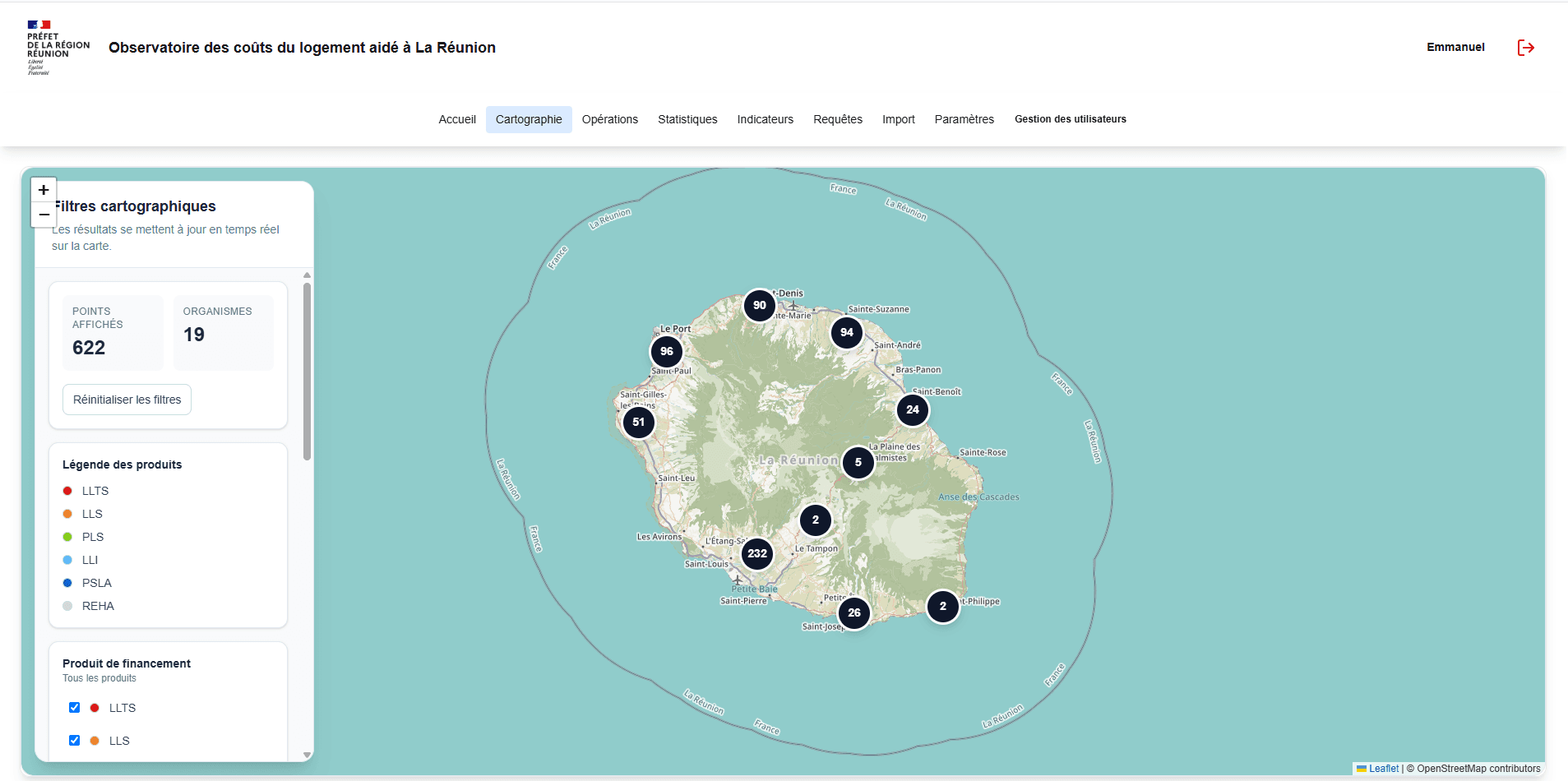Click the cluster marker labeled 26

pos(854,612)
